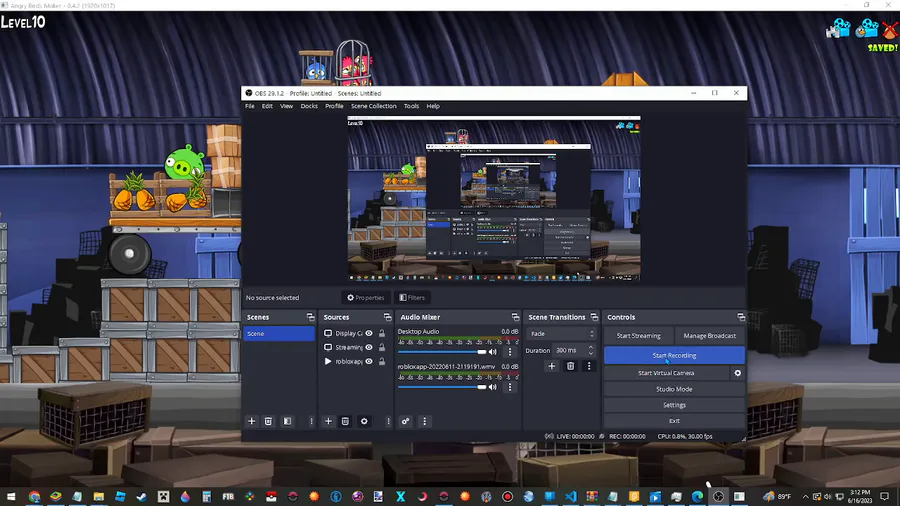
Task: Open virtual camera settings gear
Action: pos(738,373)
